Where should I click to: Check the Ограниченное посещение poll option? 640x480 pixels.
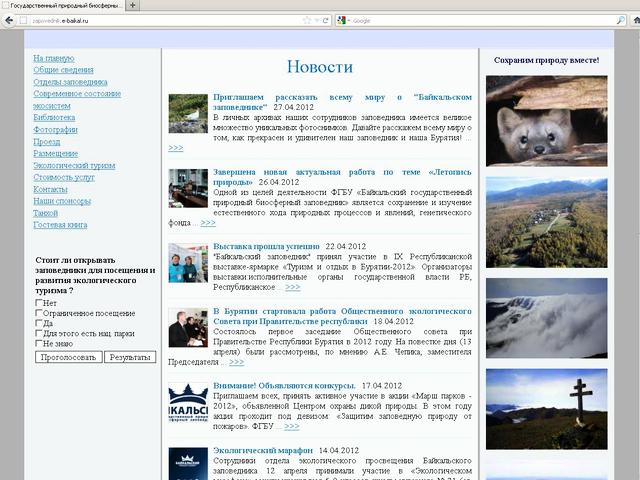[x=39, y=313]
